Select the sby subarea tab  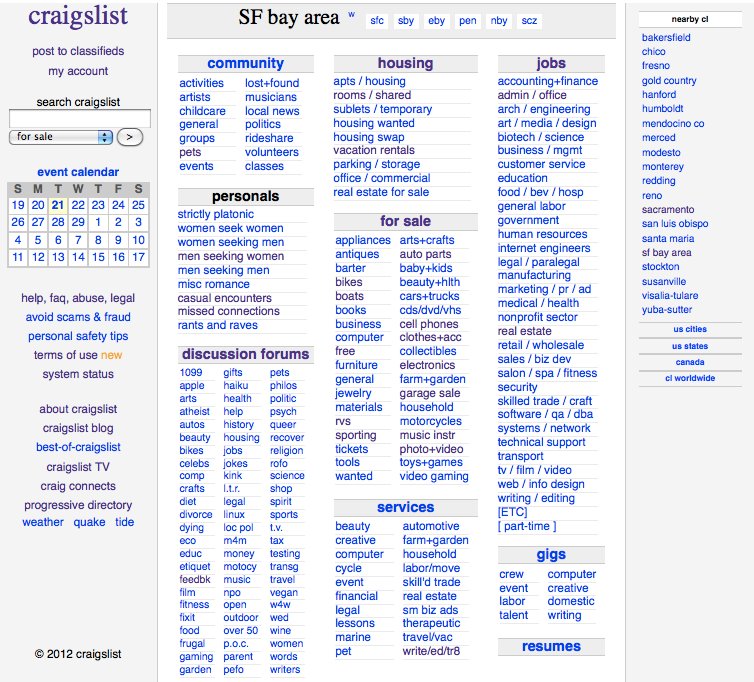(x=406, y=21)
